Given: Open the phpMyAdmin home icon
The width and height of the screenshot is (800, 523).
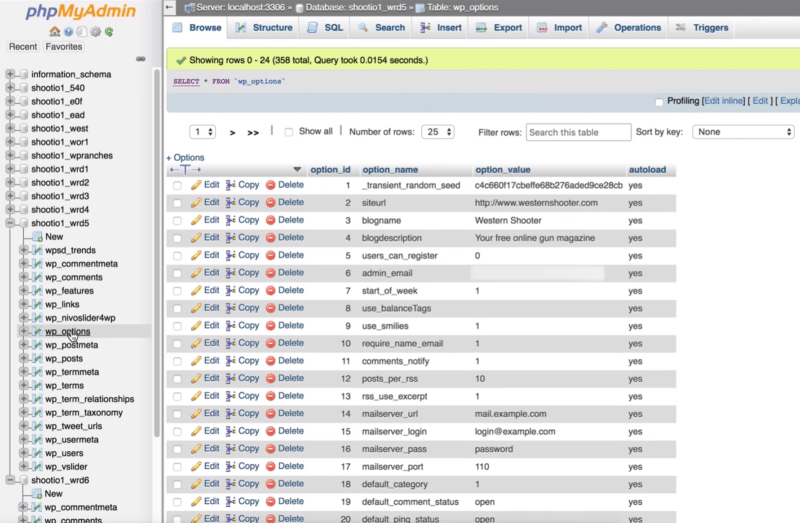Looking at the screenshot, I should (x=55, y=32).
